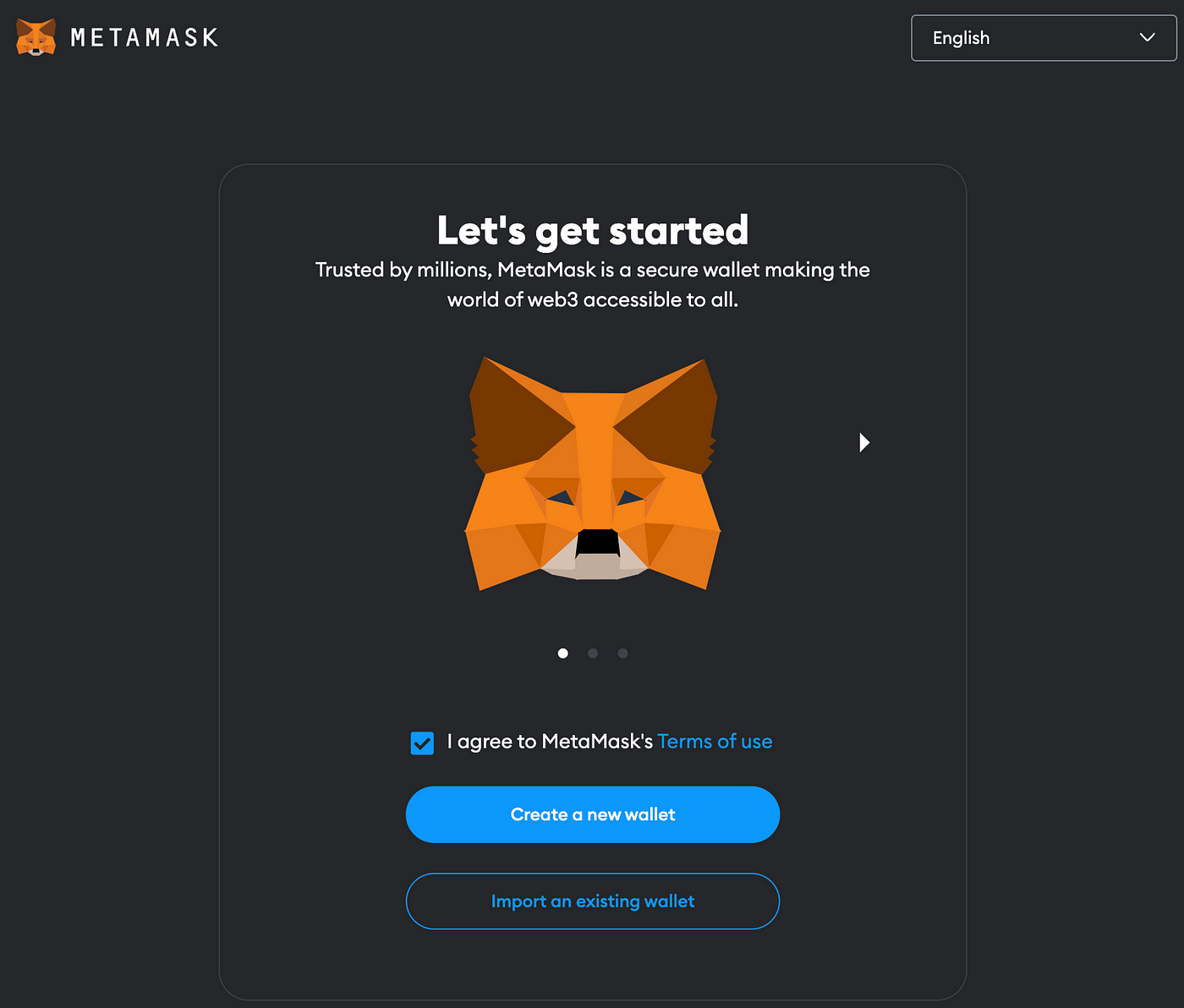Viewport: 1184px width, 1008px height.
Task: Click Import an existing wallet button
Action: pos(593,901)
